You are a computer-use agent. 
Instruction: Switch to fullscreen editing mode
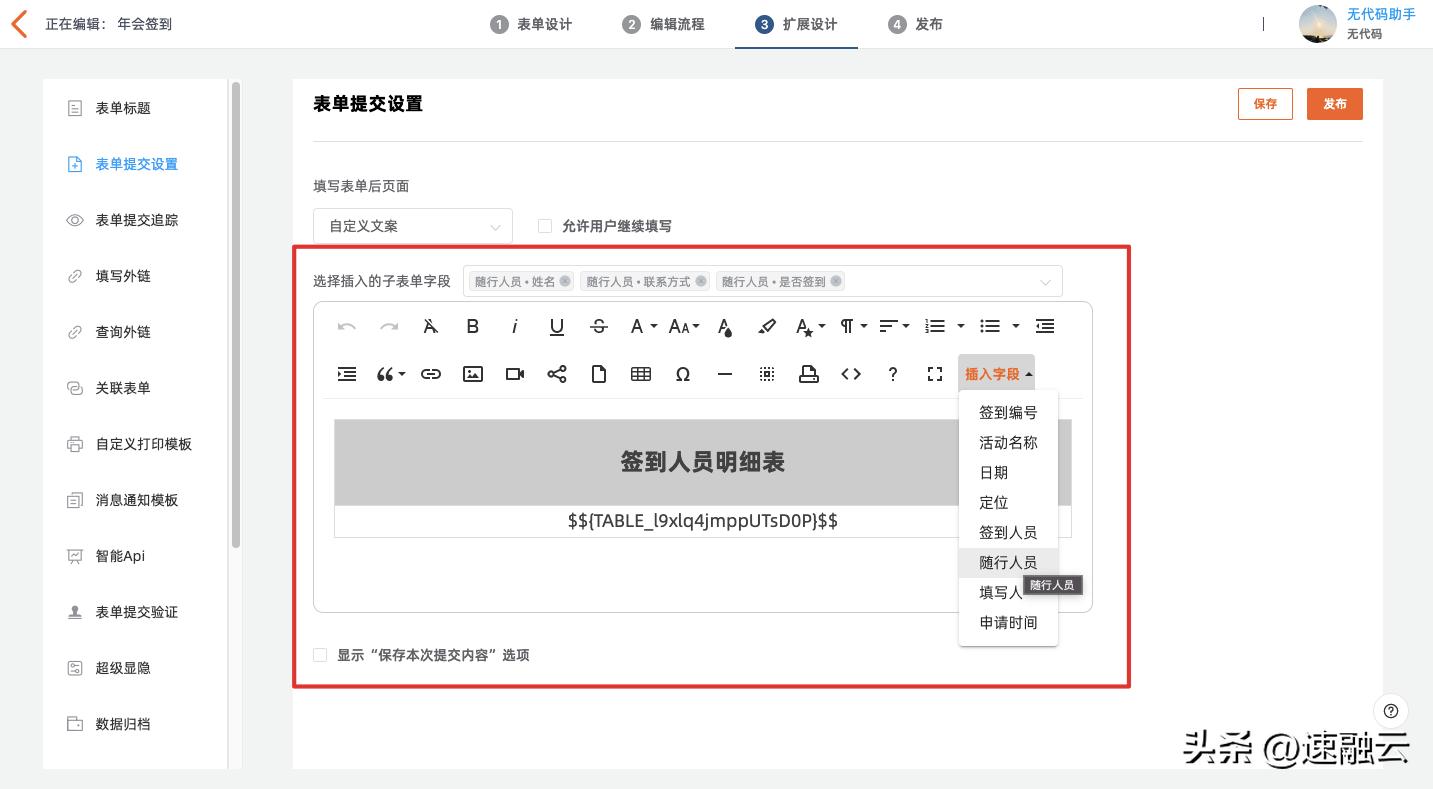[x=934, y=374]
